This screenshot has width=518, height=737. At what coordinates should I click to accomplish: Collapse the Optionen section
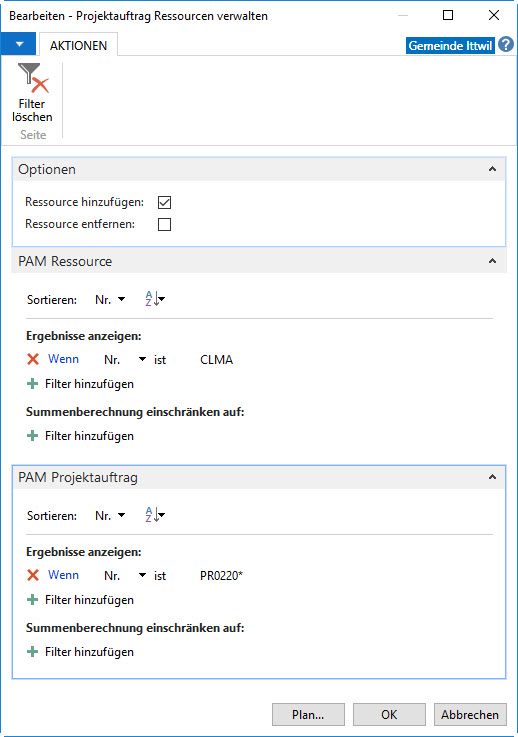click(x=492, y=169)
